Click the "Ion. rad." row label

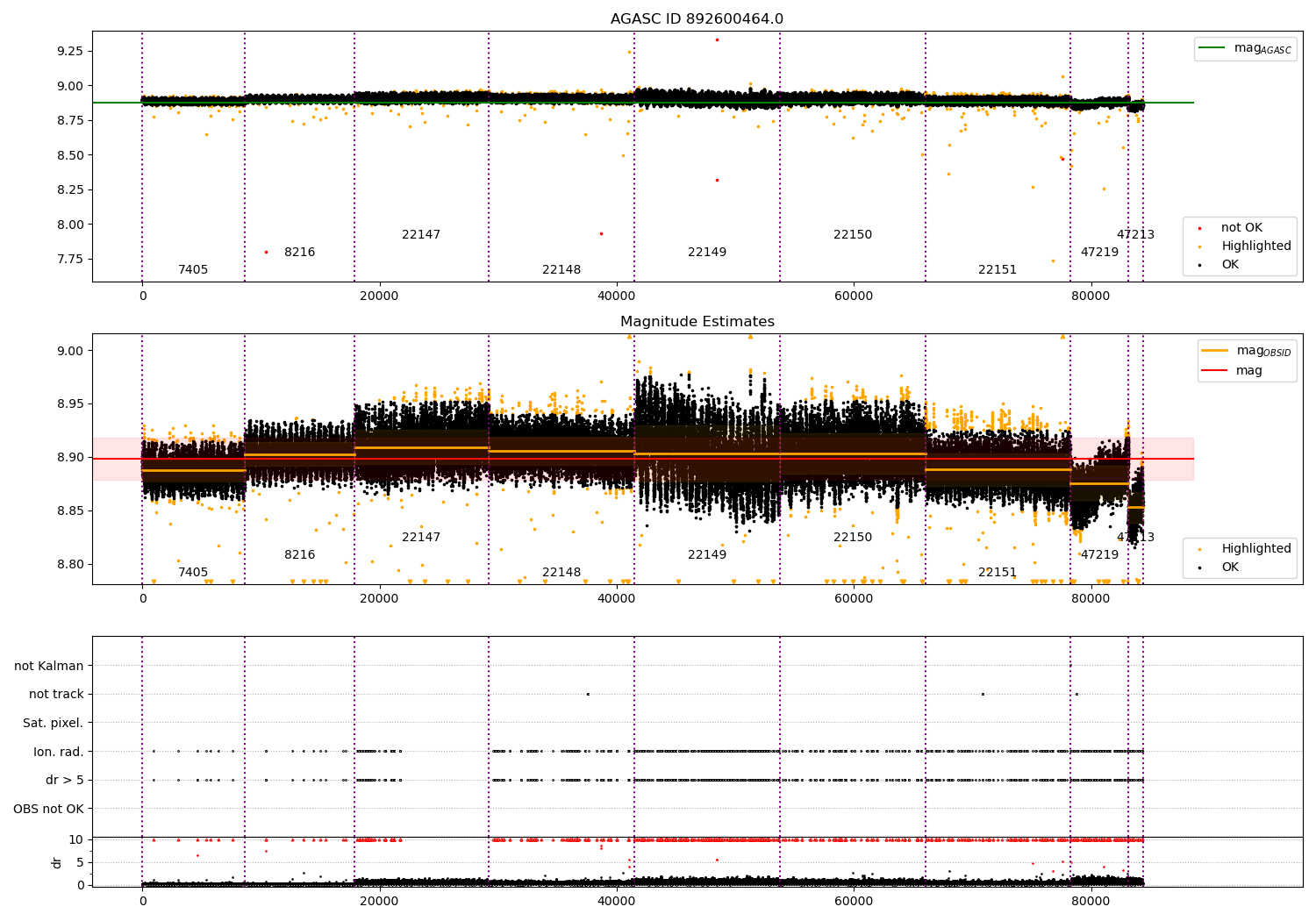tap(59, 752)
